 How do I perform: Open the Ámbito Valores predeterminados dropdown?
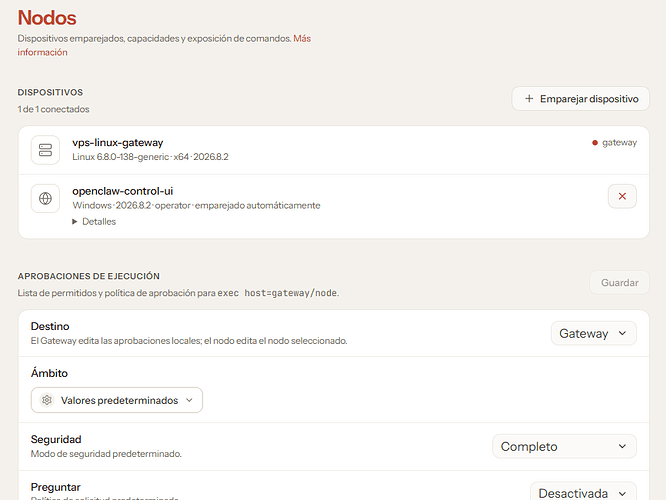point(117,400)
